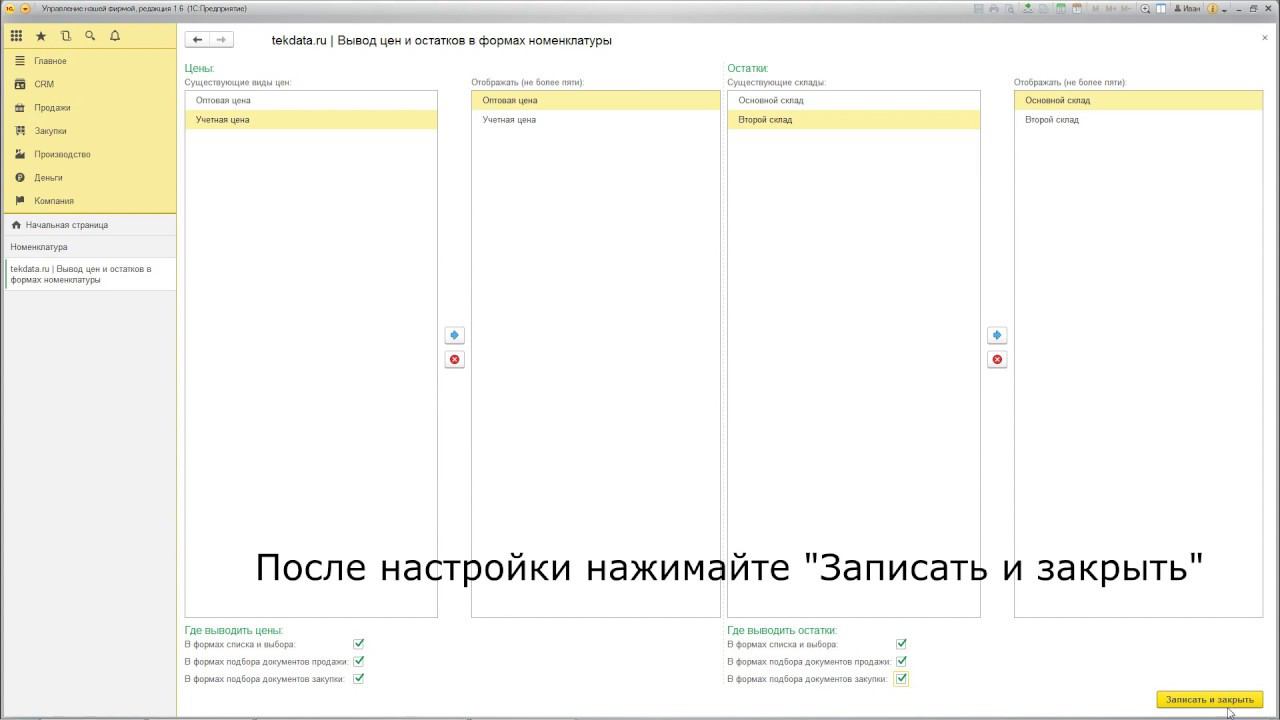Open the sections grid menu
The width and height of the screenshot is (1280, 720).
click(x=16, y=36)
